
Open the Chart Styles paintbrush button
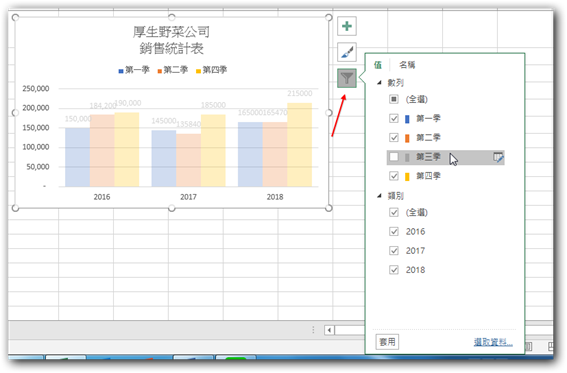coord(347,52)
